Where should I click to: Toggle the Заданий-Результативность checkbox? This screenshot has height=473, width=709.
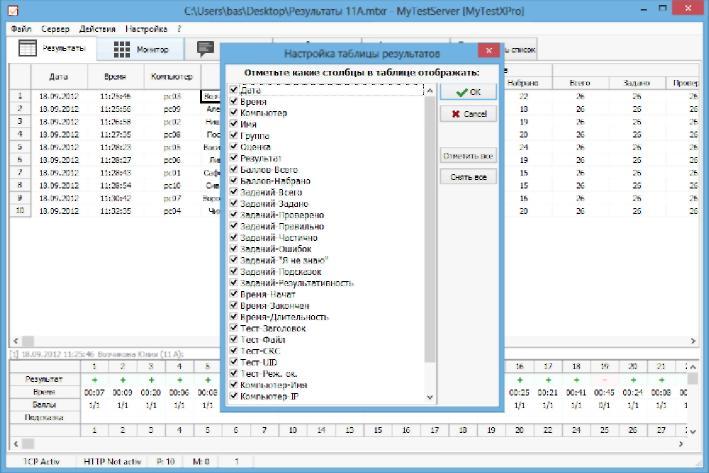tap(233, 283)
